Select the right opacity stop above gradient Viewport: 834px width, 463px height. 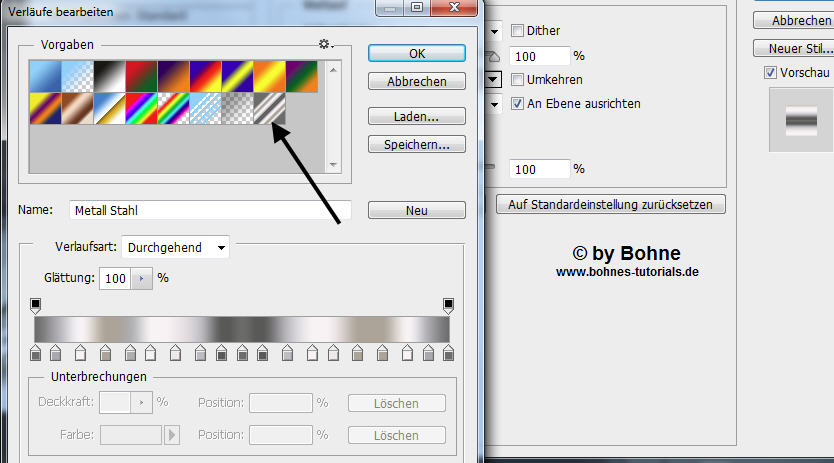point(448,305)
